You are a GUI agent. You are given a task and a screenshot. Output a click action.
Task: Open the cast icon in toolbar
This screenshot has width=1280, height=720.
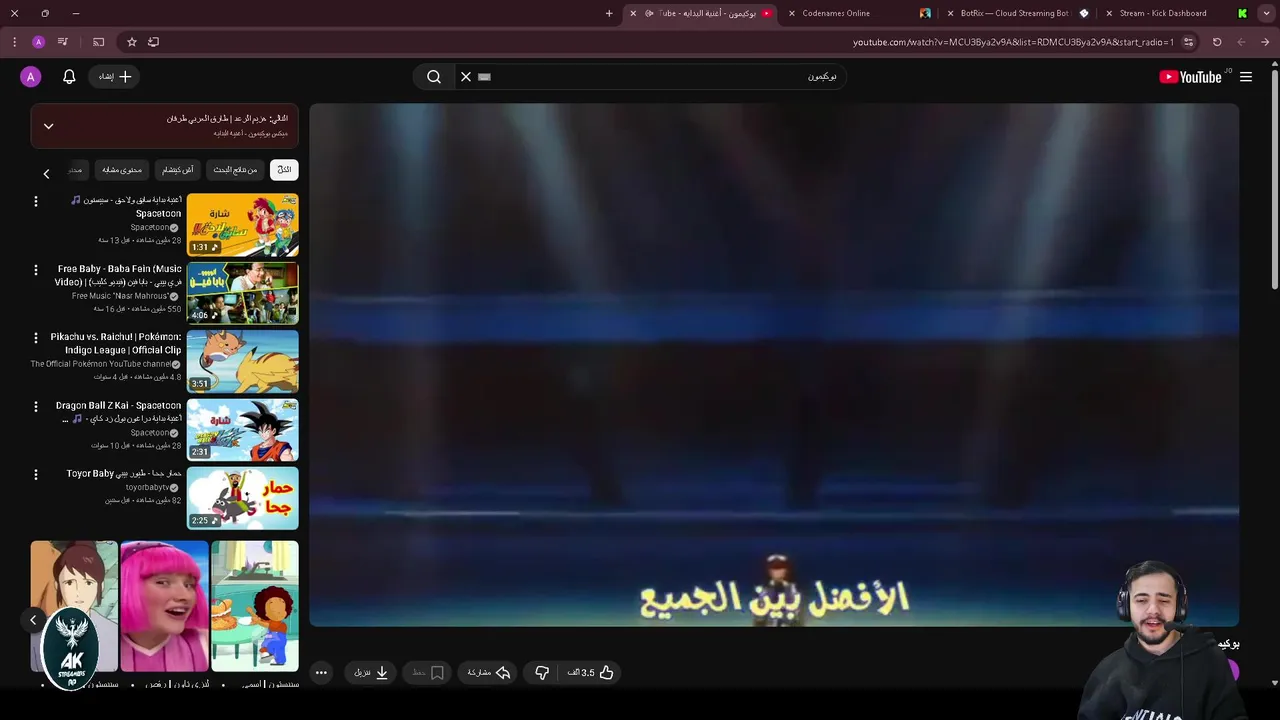point(98,42)
